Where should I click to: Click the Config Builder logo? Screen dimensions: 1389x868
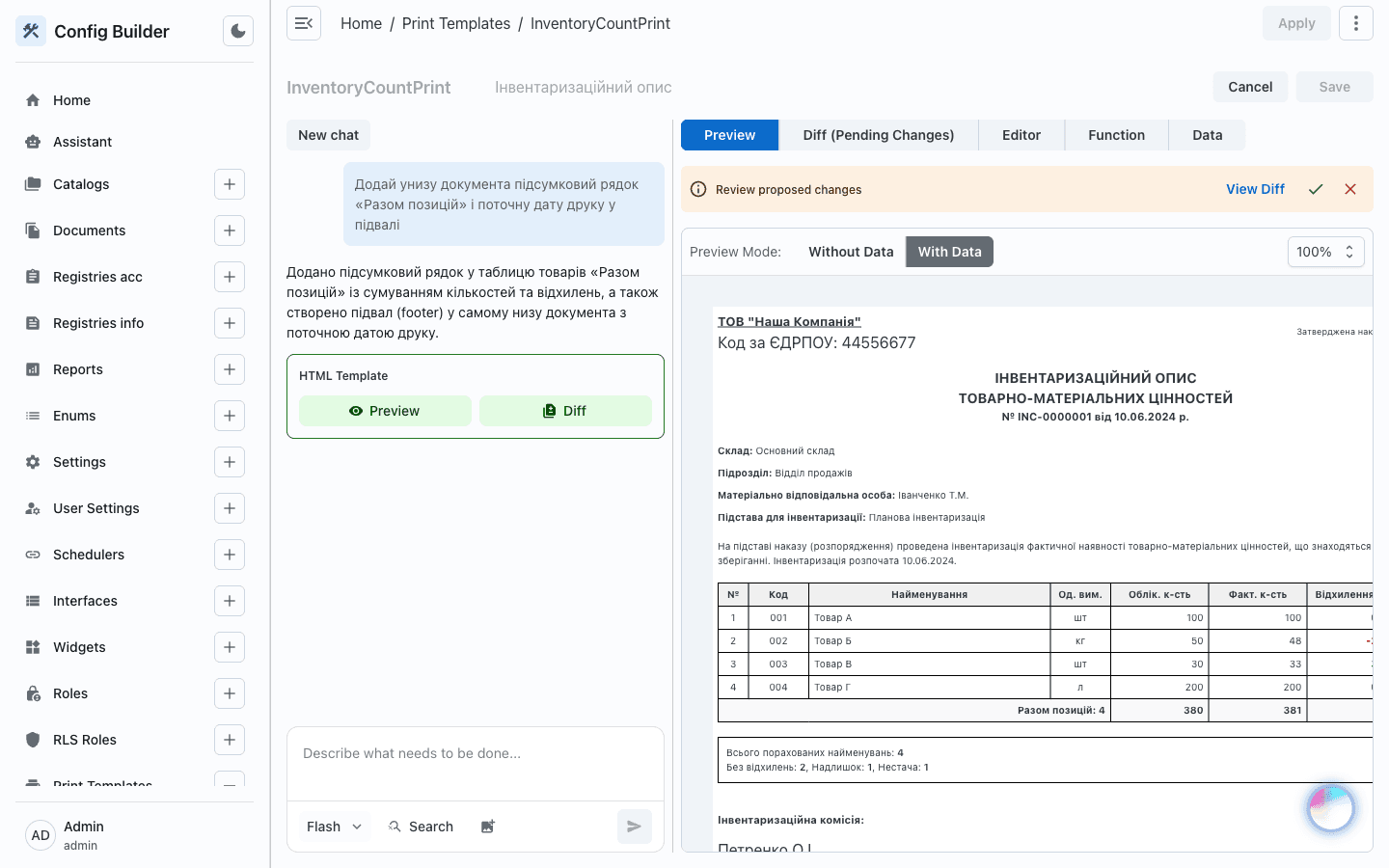tap(31, 31)
